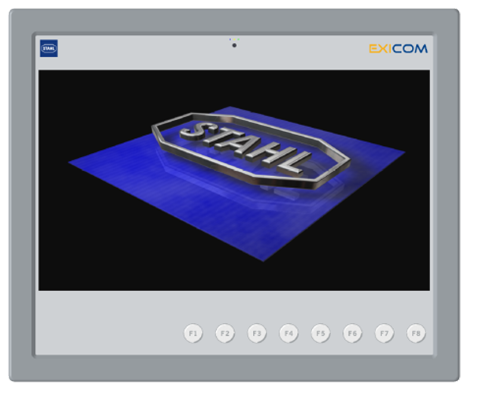This screenshot has height=393, width=480.
Task: Click the F6 function key
Action: 352,333
